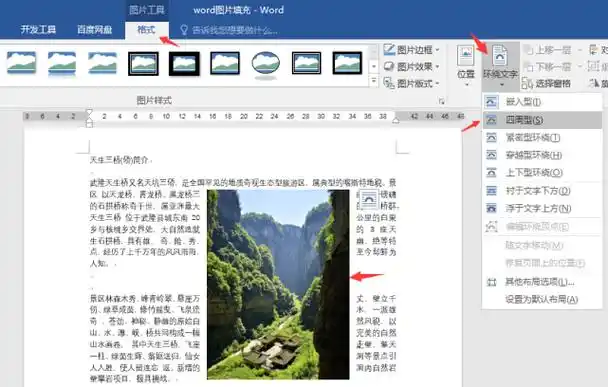Click the 图片工具 contextual tab header
The width and height of the screenshot is (608, 387).
[147, 10]
